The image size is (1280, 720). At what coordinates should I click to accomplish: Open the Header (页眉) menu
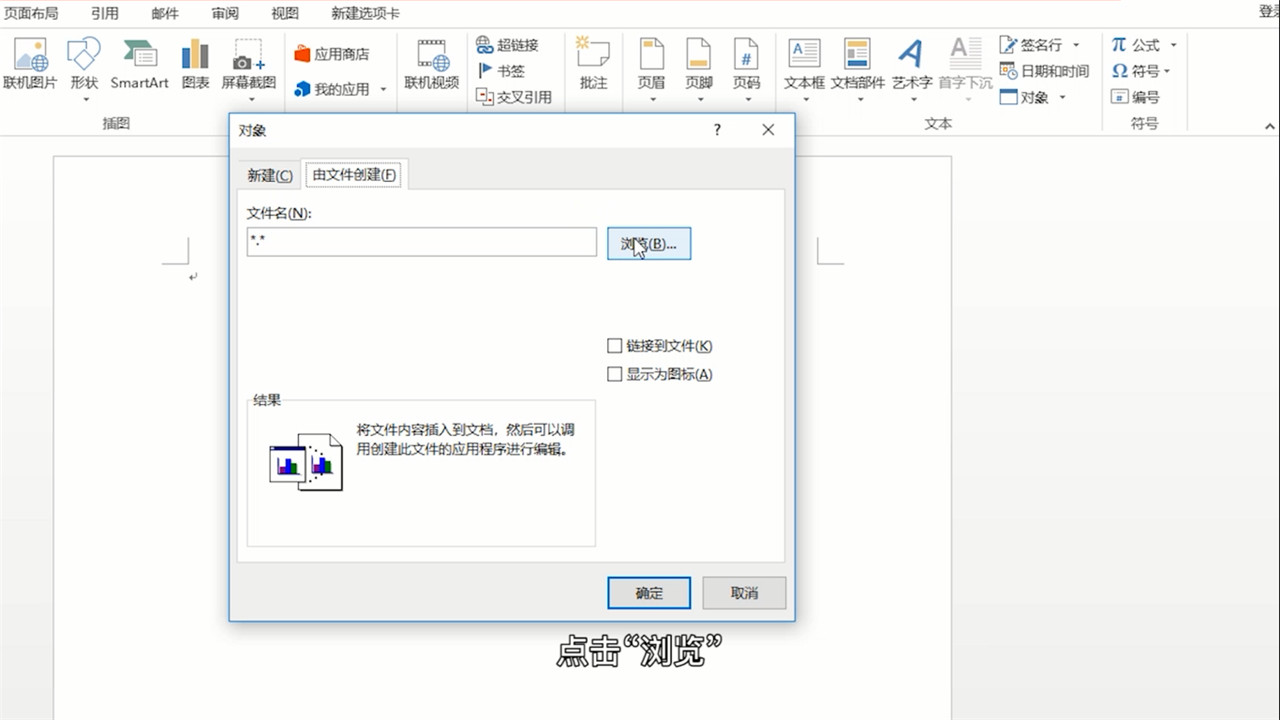(651, 64)
